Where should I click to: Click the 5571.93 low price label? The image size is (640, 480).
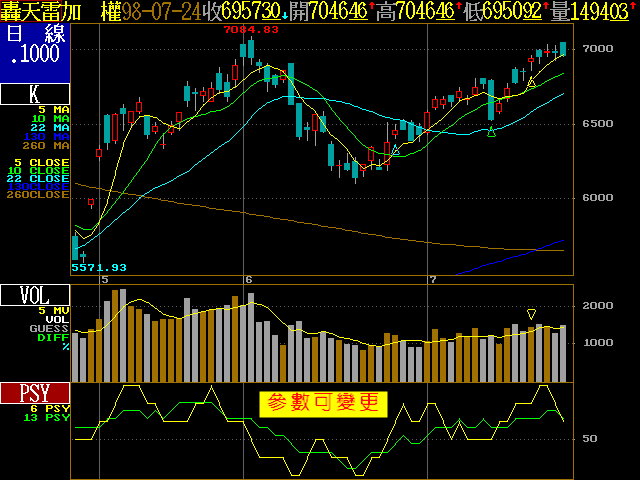(x=98, y=267)
